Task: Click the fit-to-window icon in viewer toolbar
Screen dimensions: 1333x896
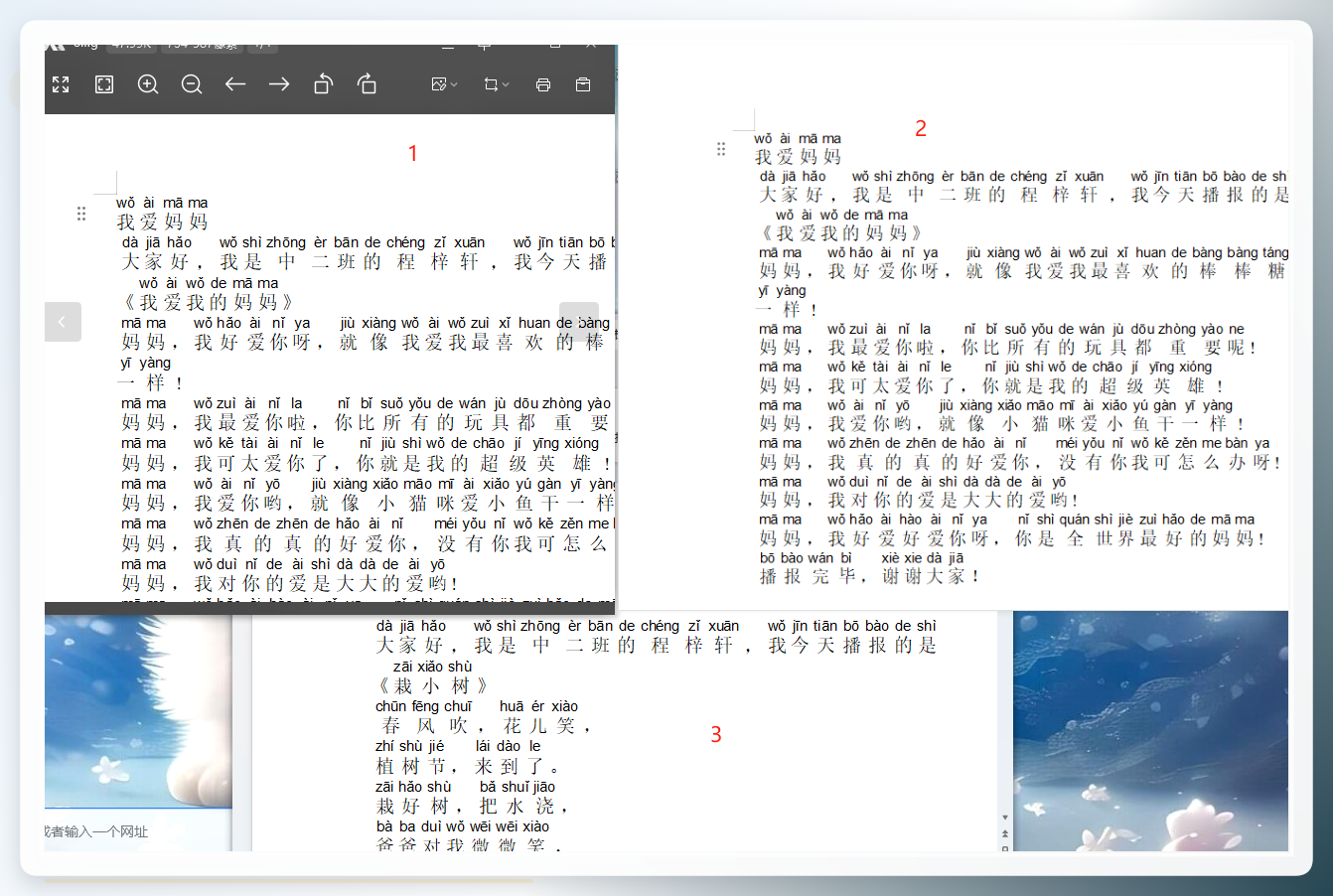Action: pos(104,84)
